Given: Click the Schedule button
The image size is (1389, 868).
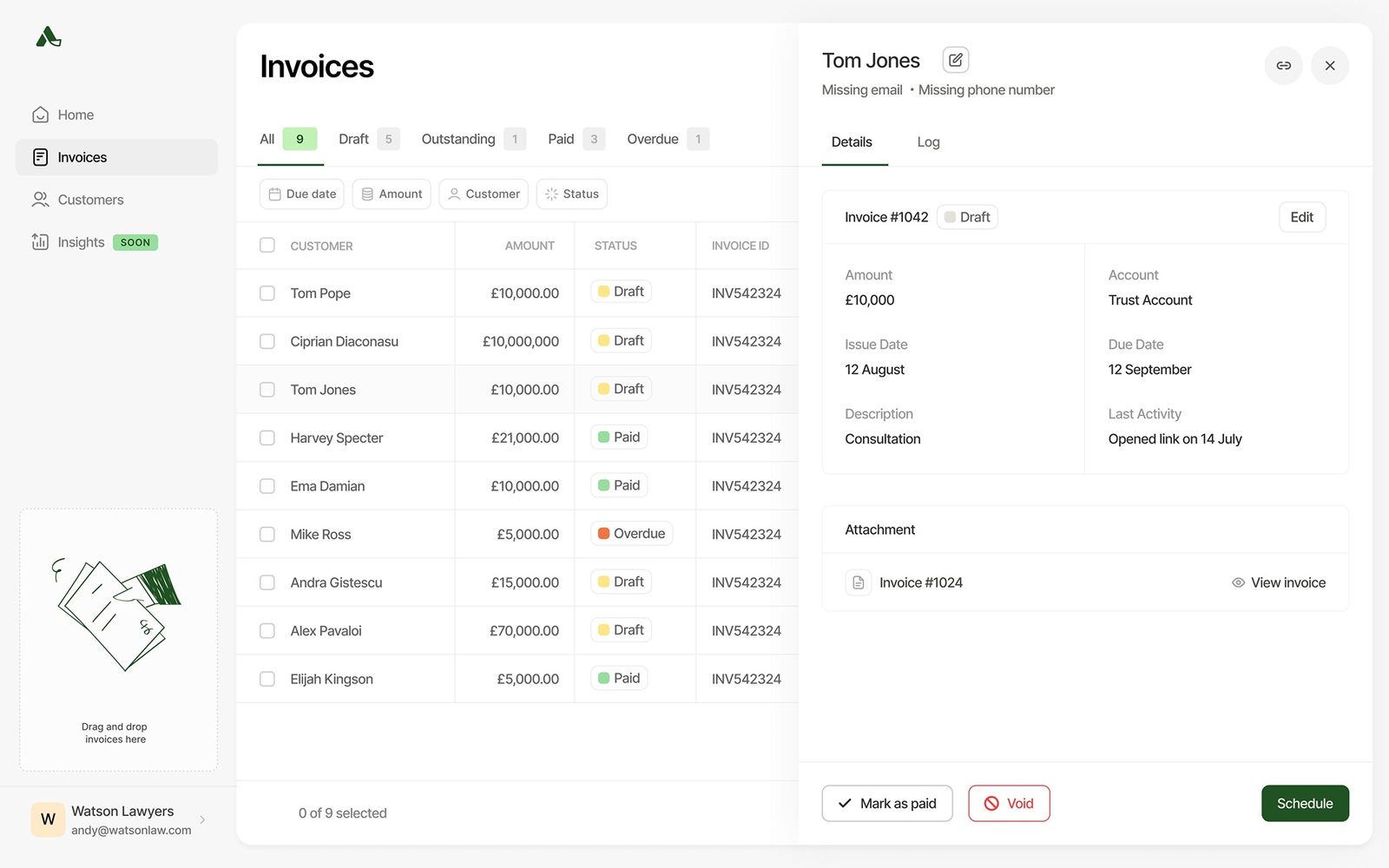Looking at the screenshot, I should [x=1304, y=804].
